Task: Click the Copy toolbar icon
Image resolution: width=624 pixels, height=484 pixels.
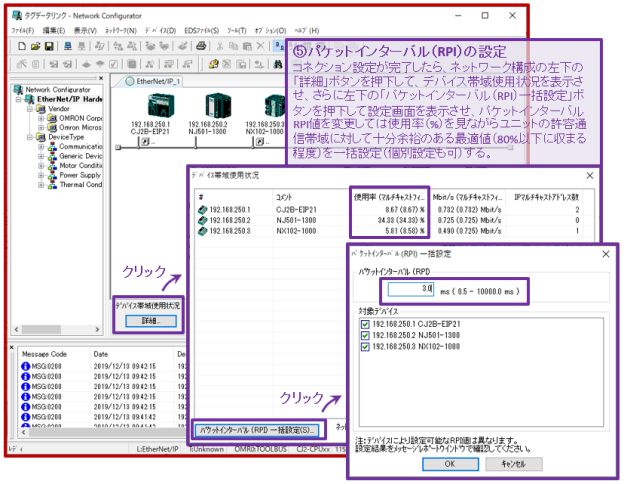Action: coord(233,46)
